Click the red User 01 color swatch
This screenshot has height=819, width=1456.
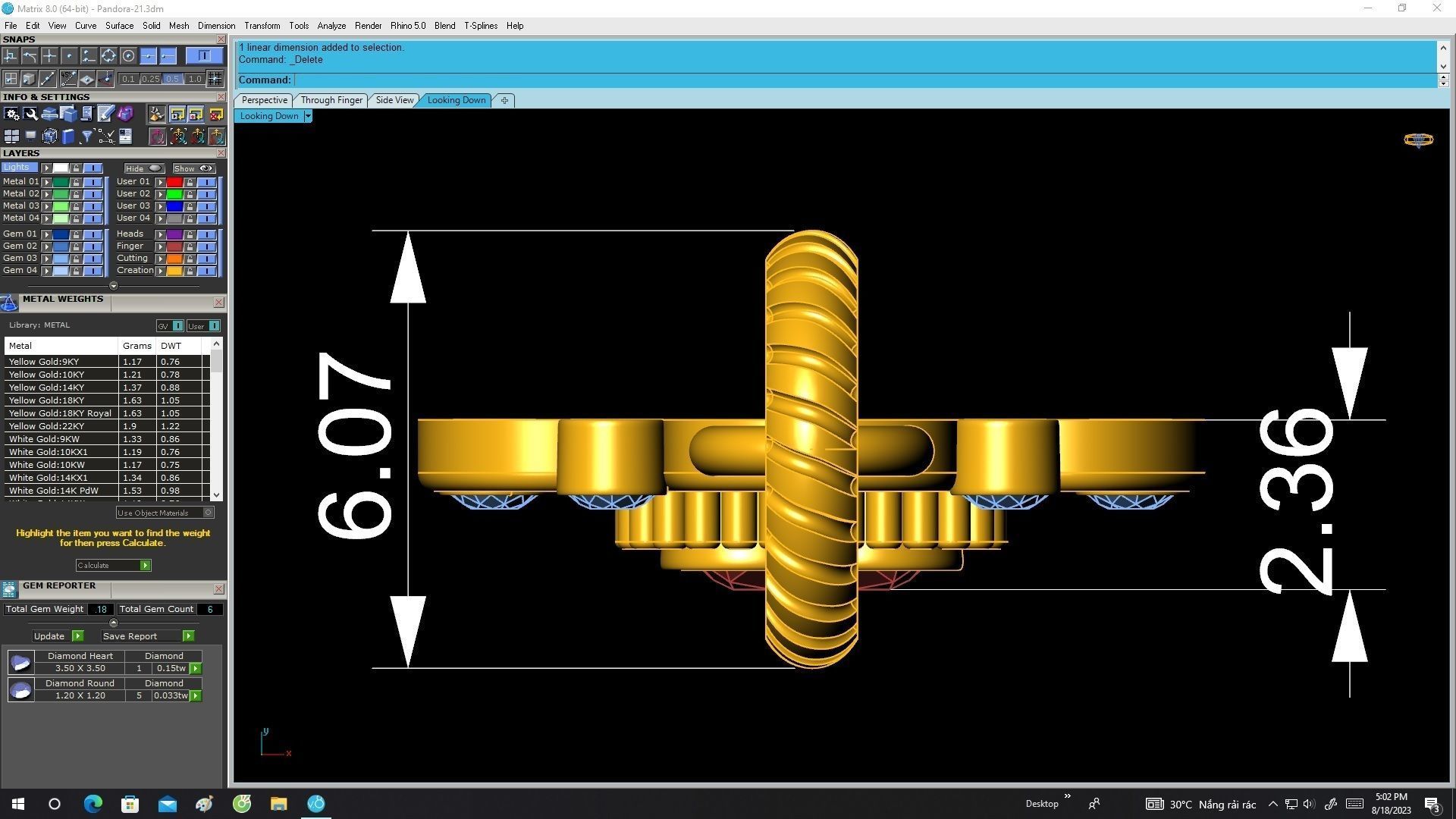pyautogui.click(x=174, y=182)
